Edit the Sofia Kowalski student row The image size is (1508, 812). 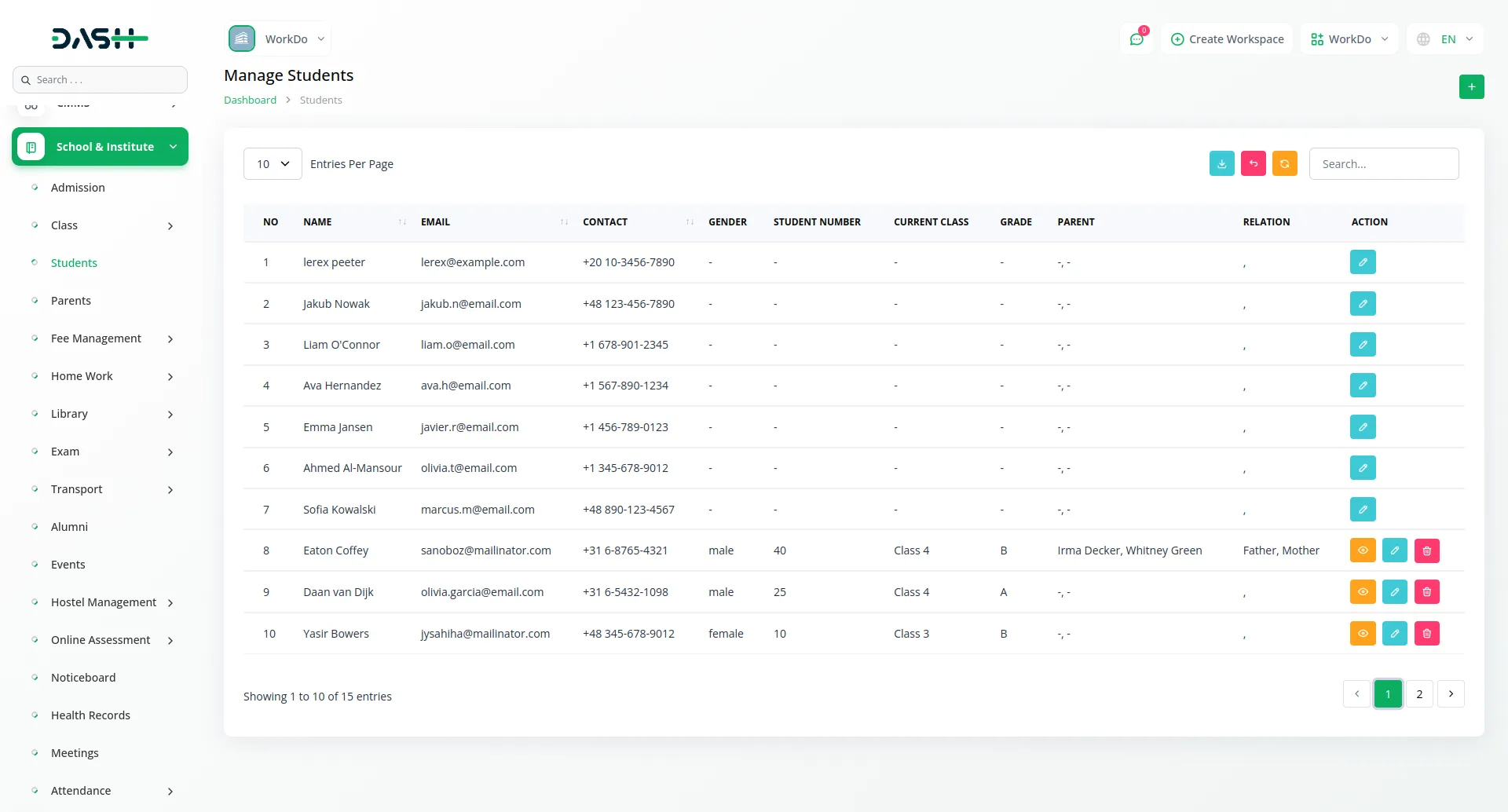1363,510
